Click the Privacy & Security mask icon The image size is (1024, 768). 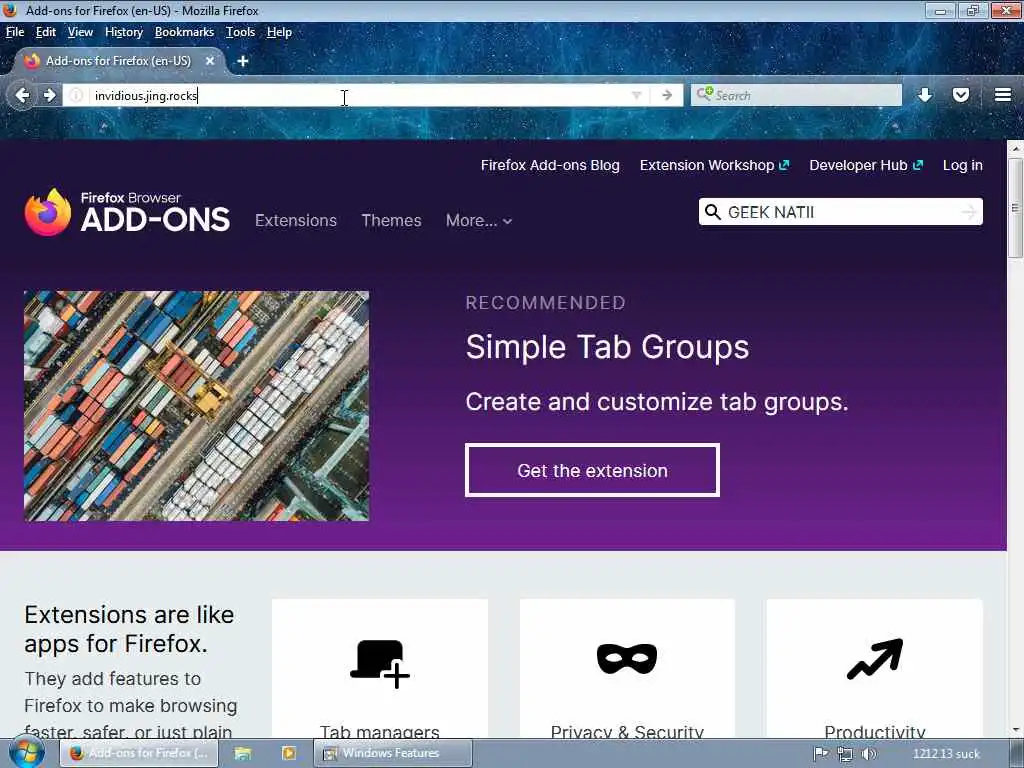pyautogui.click(x=627, y=658)
